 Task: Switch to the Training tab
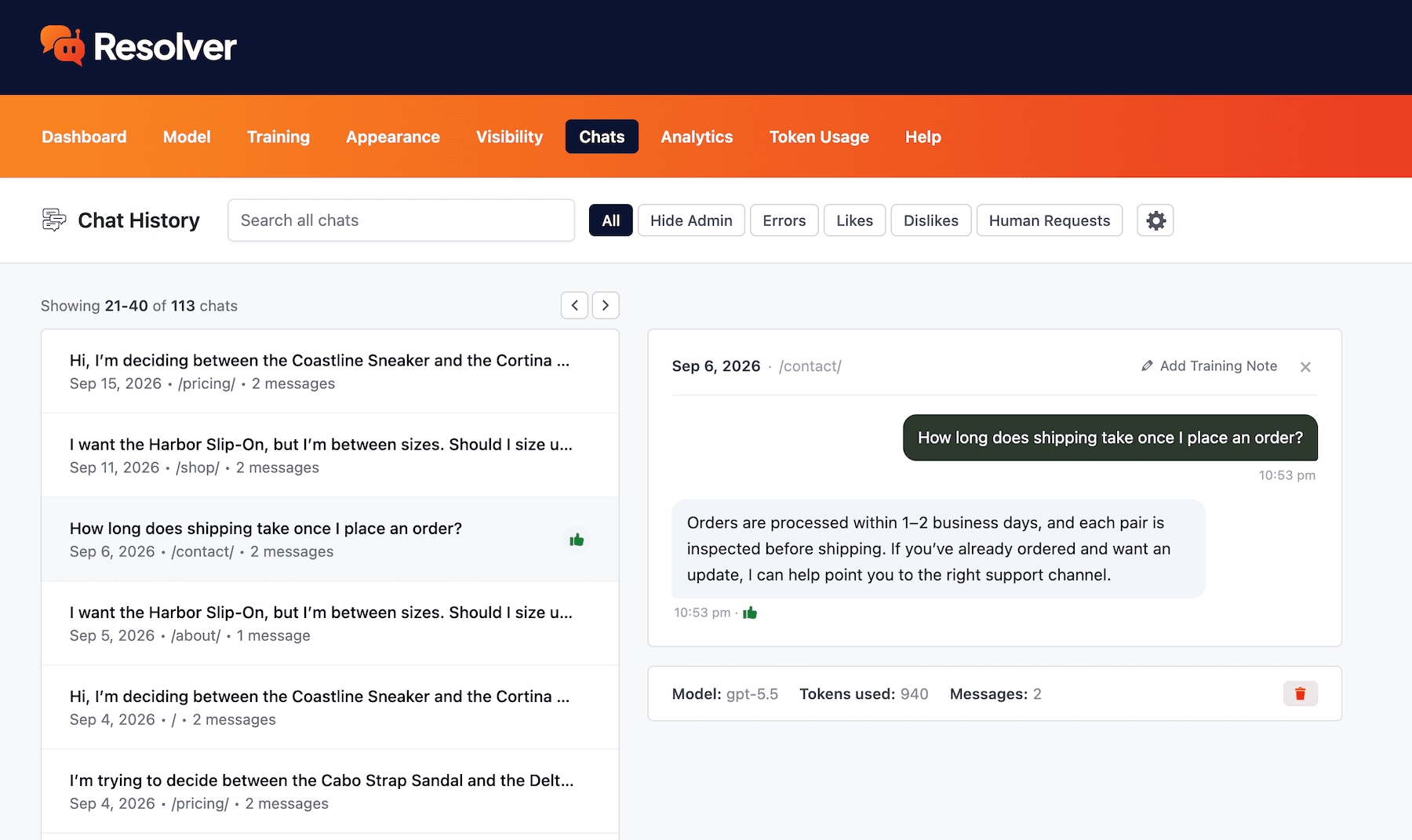pos(278,136)
